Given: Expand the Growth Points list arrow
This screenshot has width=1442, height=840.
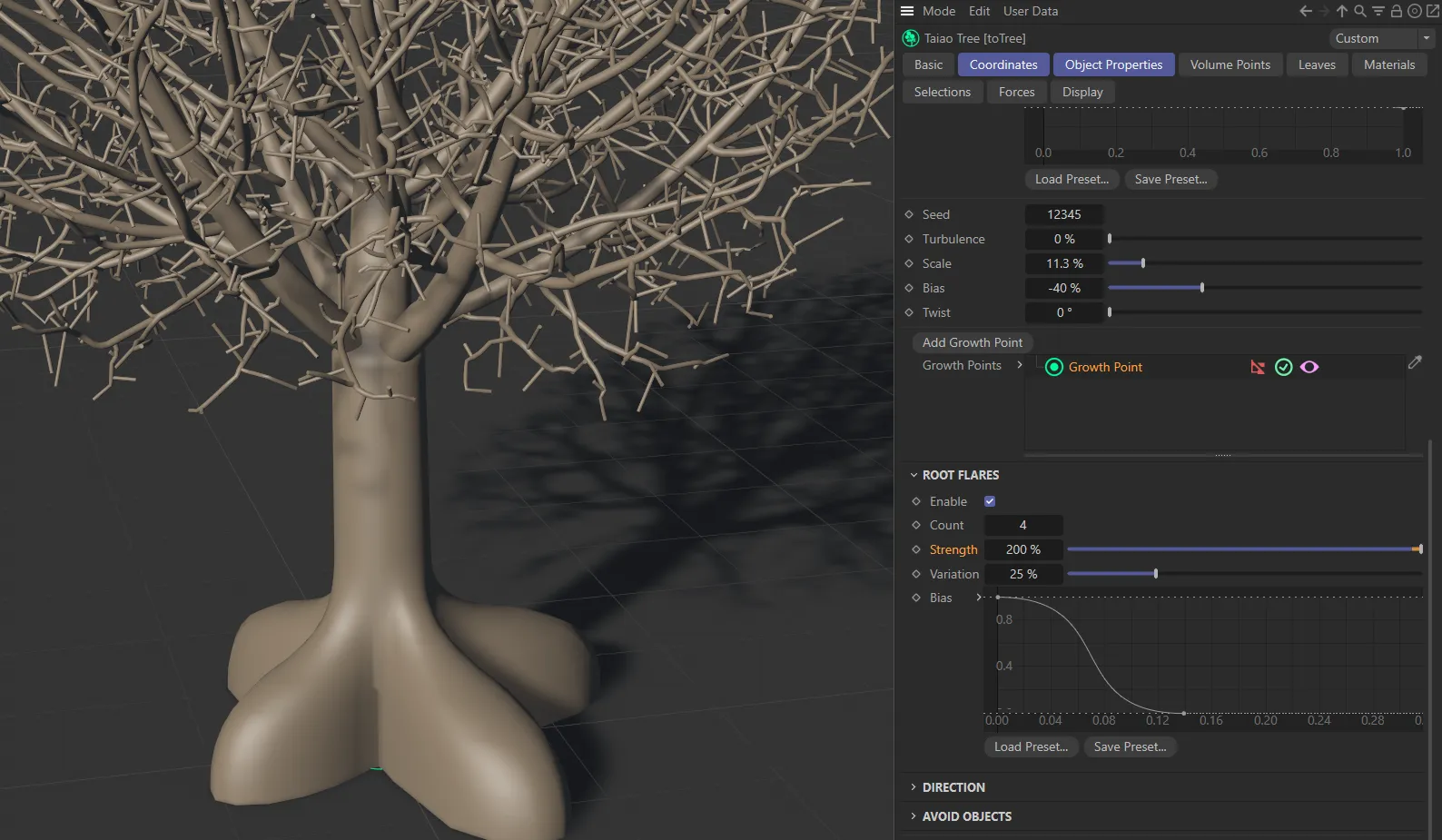Looking at the screenshot, I should point(1020,365).
